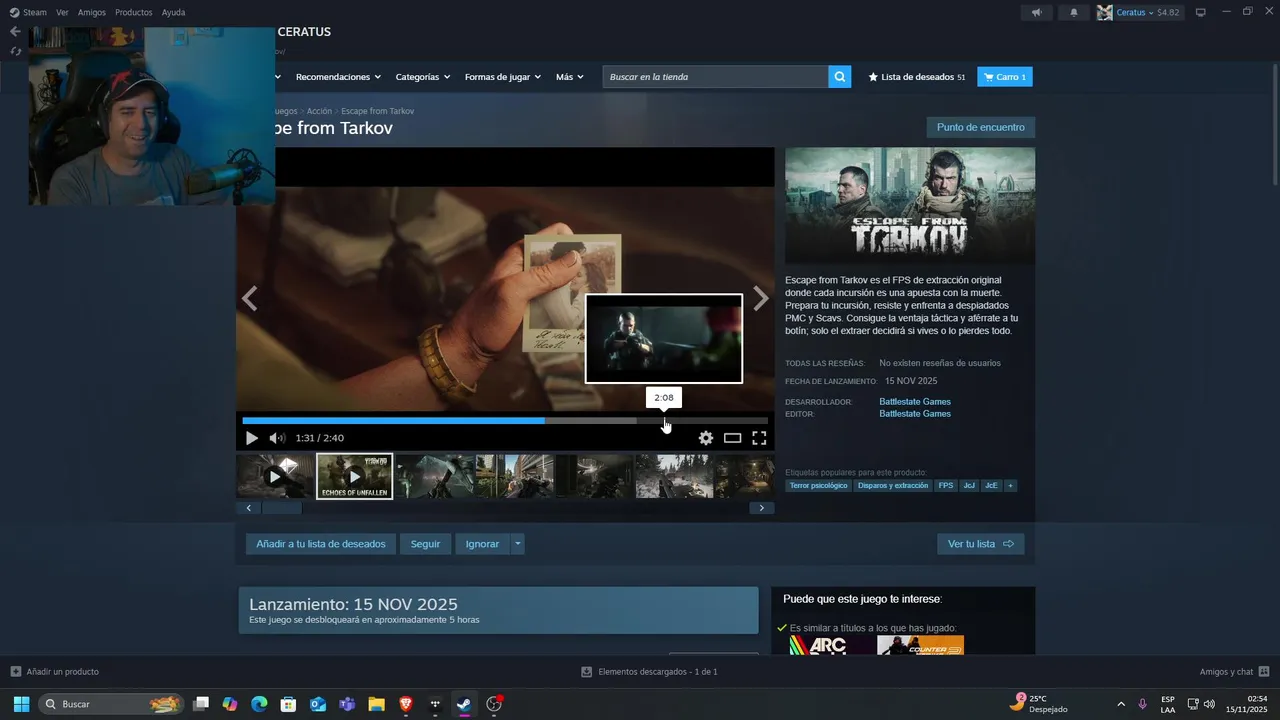The height and width of the screenshot is (720, 1280).
Task: Select the Terror psicológico tag
Action: click(818, 486)
